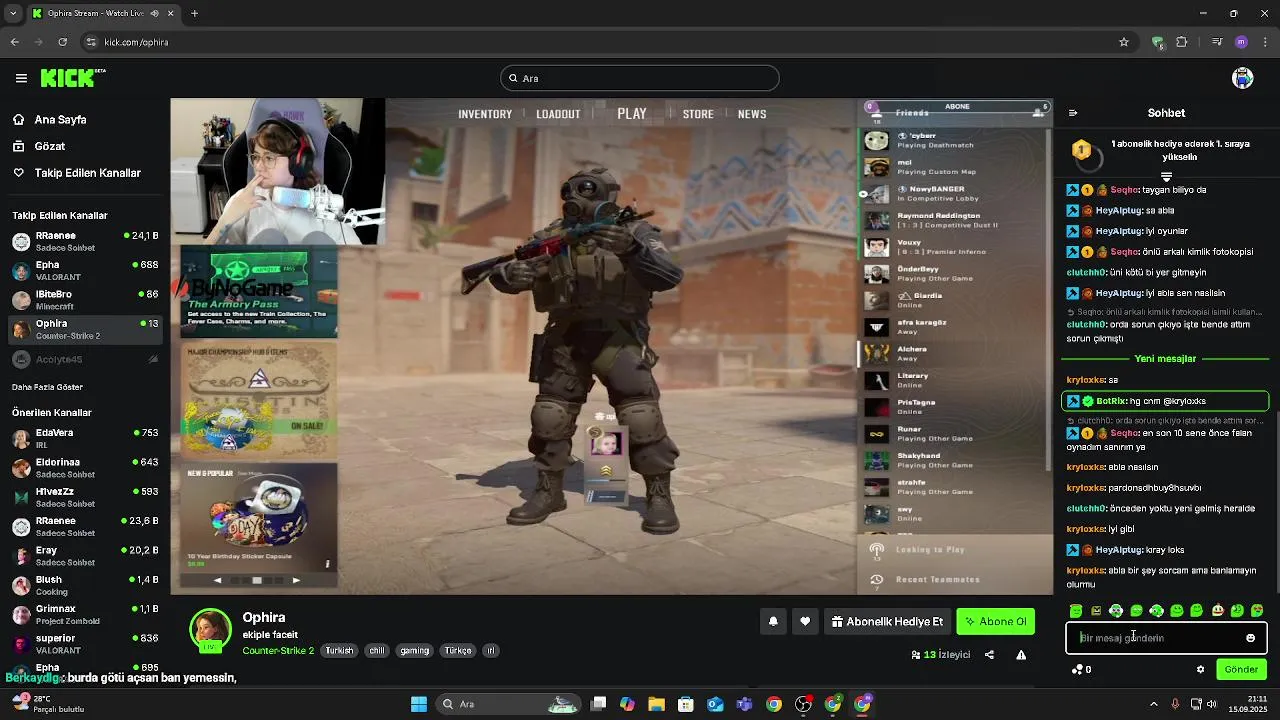Share the stream via share icon
Viewport: 1280px width, 720px height.
(989, 655)
